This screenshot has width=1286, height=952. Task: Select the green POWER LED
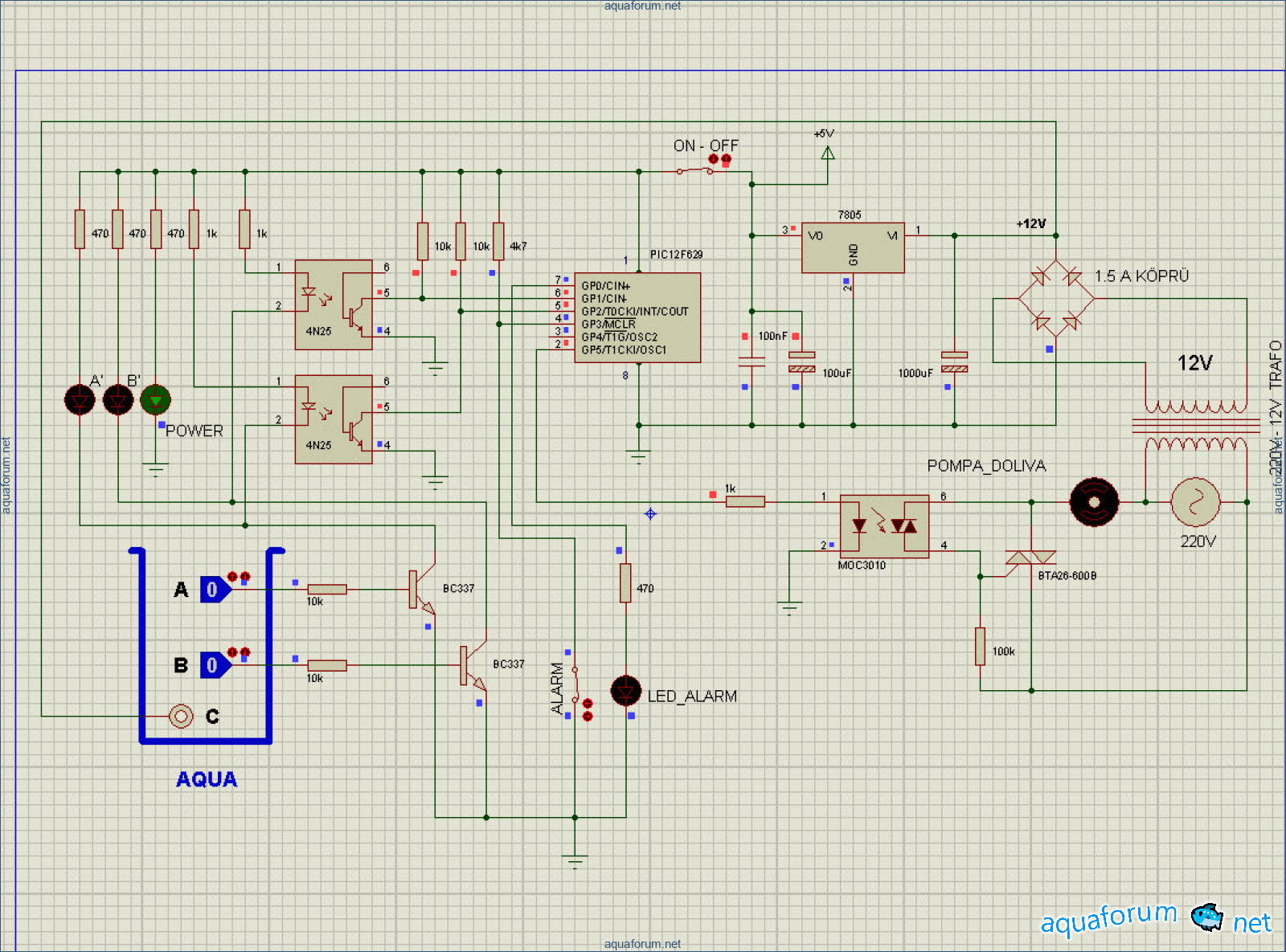point(155,399)
